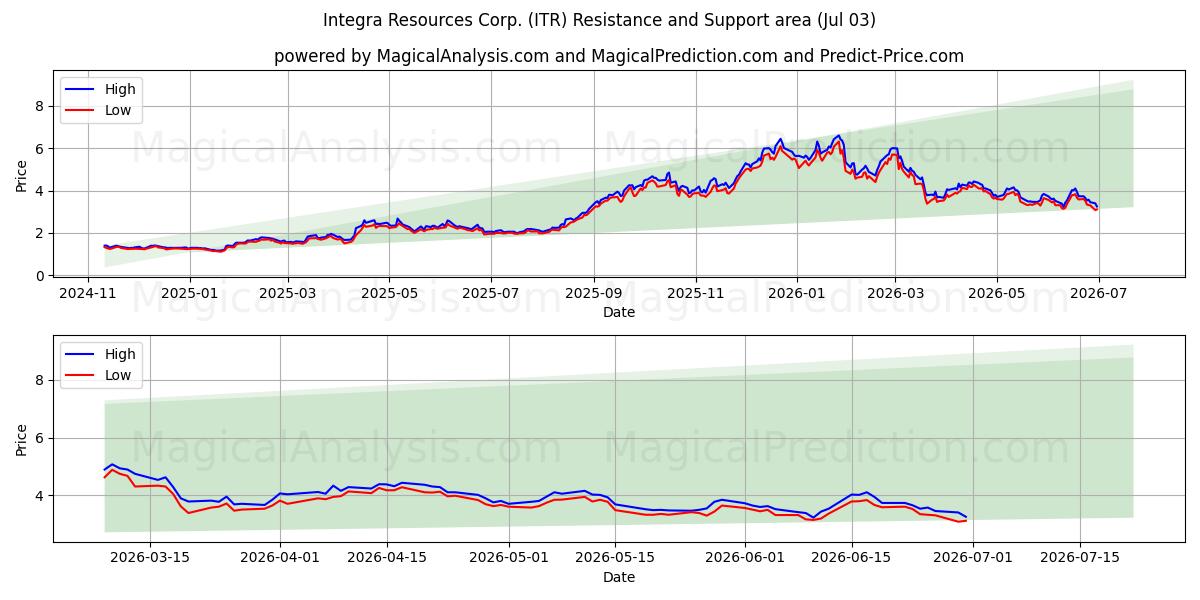Image resolution: width=1200 pixels, height=600 pixels.
Task: Click the '2026-06-15' x-axis label in bottom chart
Action: tap(851, 559)
